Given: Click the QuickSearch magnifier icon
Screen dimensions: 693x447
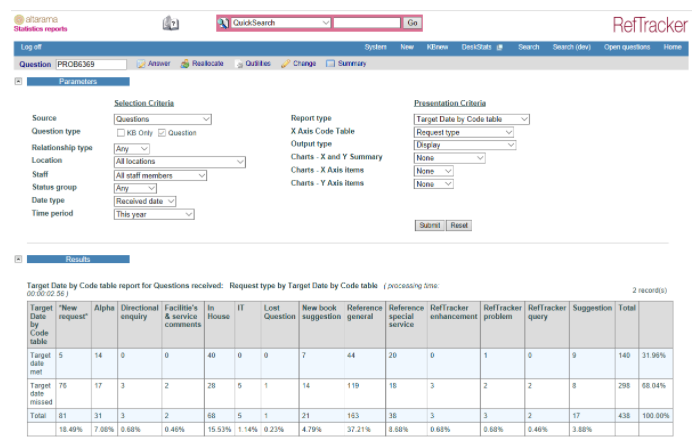Looking at the screenshot, I should click(x=223, y=22).
